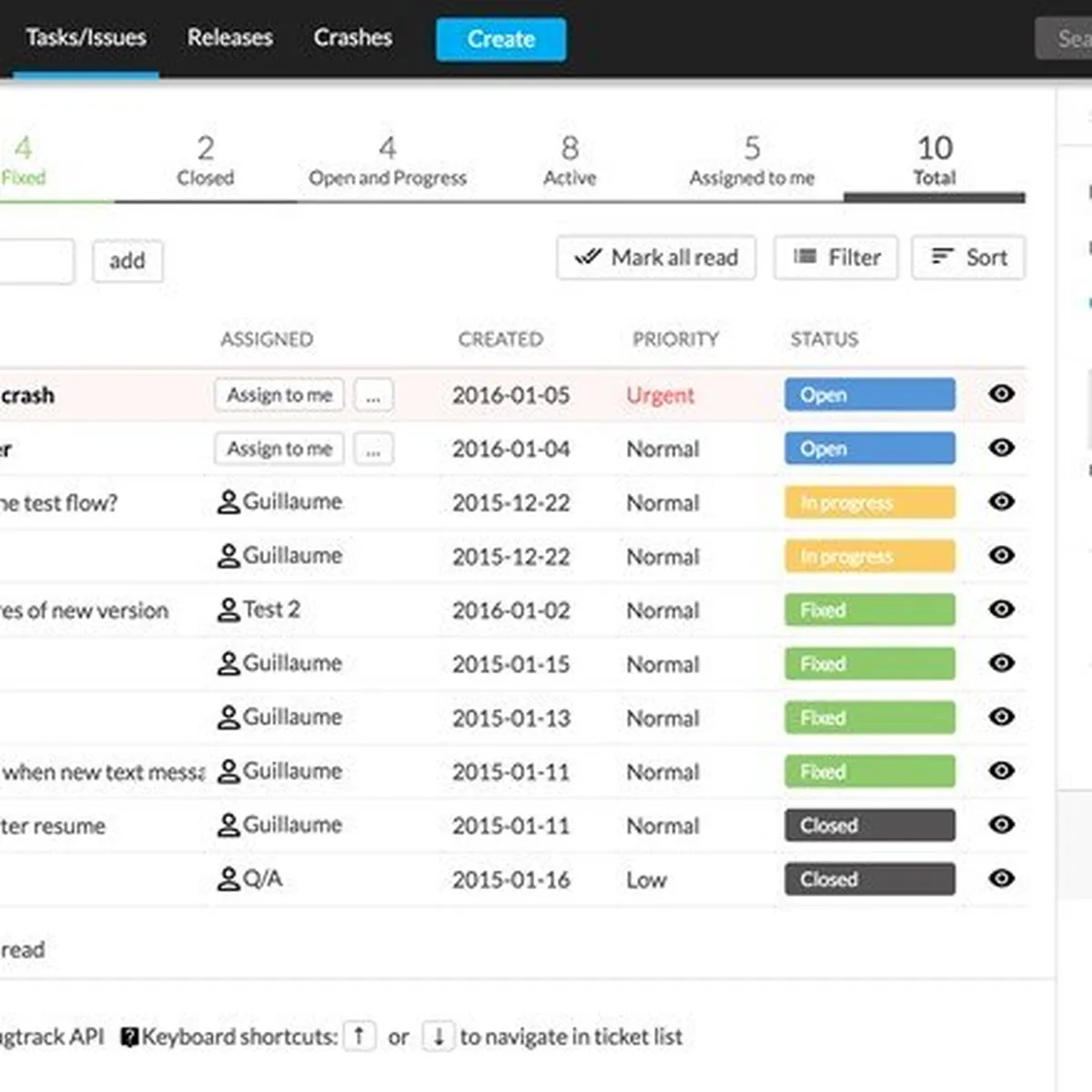The width and height of the screenshot is (1092, 1092).
Task: Toggle the eye icon on the Urgent crash row
Action: (x=1001, y=394)
